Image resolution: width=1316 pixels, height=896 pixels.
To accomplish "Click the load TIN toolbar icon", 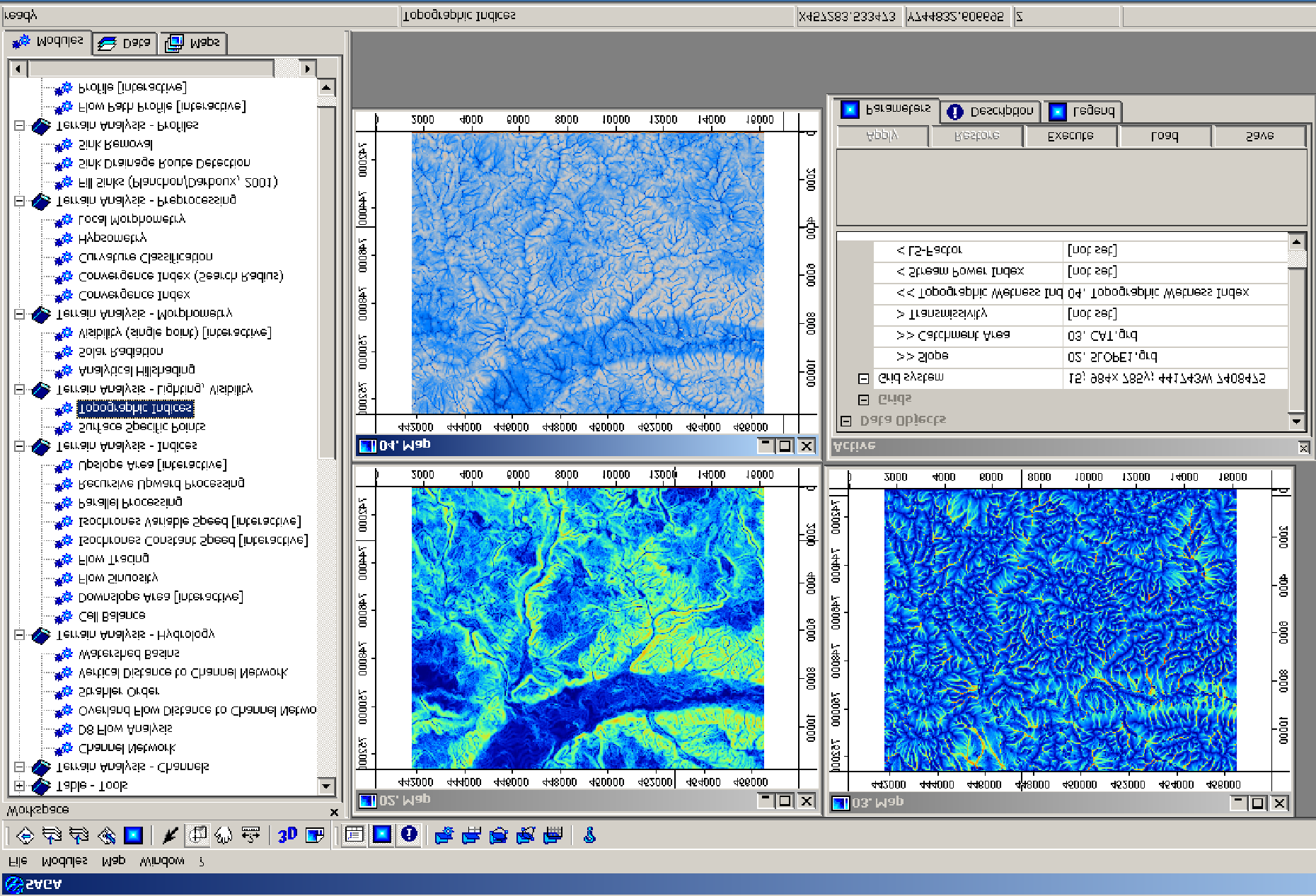I will (x=525, y=836).
